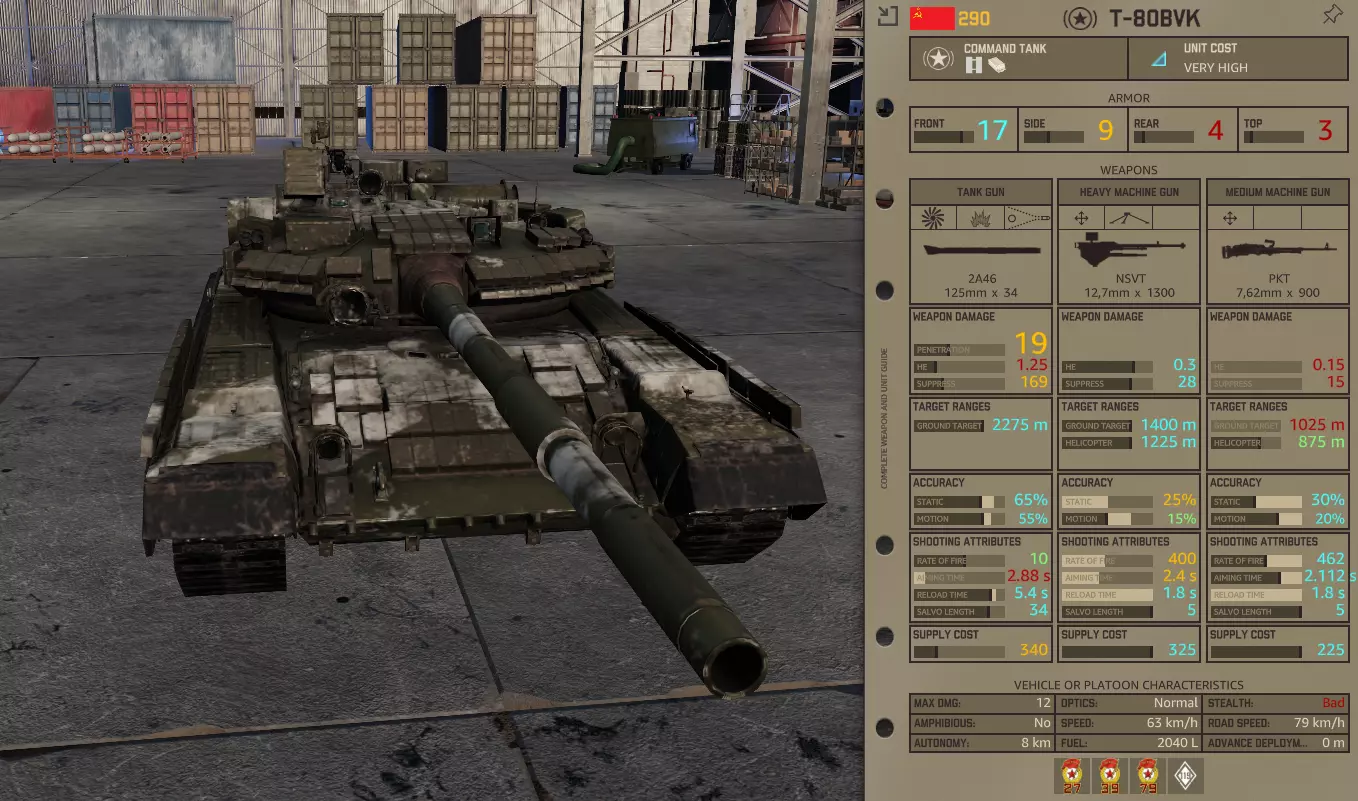Click the Rear armor bar
1358x801 pixels.
coord(1163,137)
